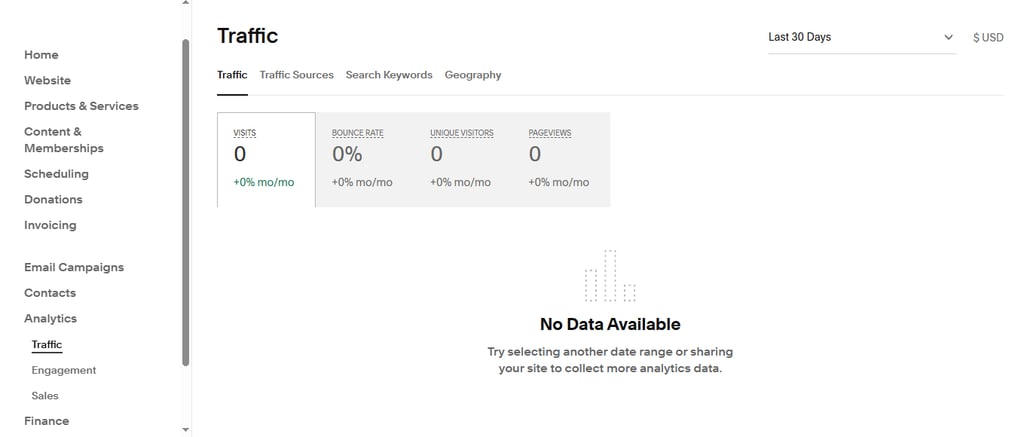
Task: Select Analytics in the sidebar
Action: (51, 318)
